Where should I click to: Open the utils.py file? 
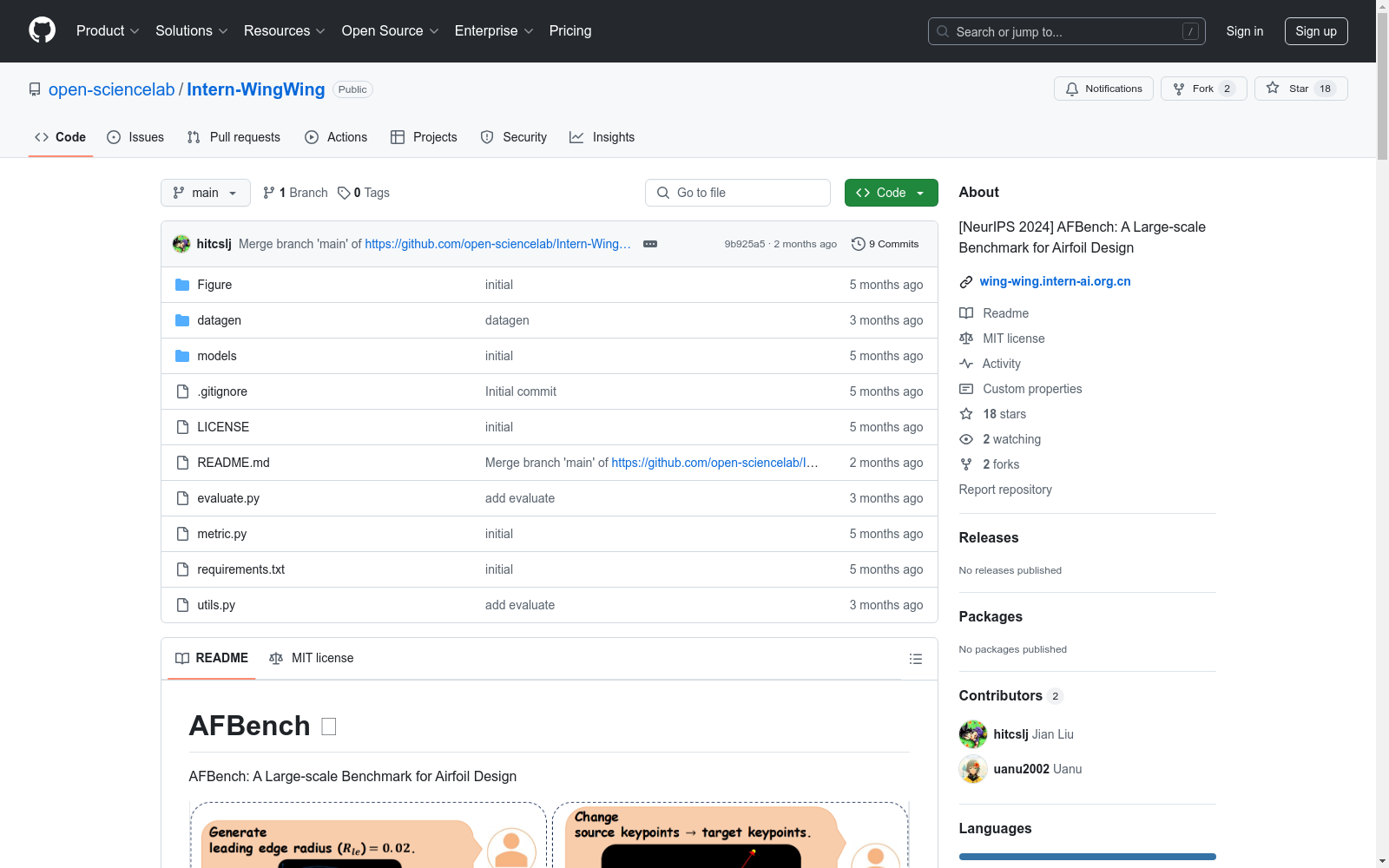(216, 605)
